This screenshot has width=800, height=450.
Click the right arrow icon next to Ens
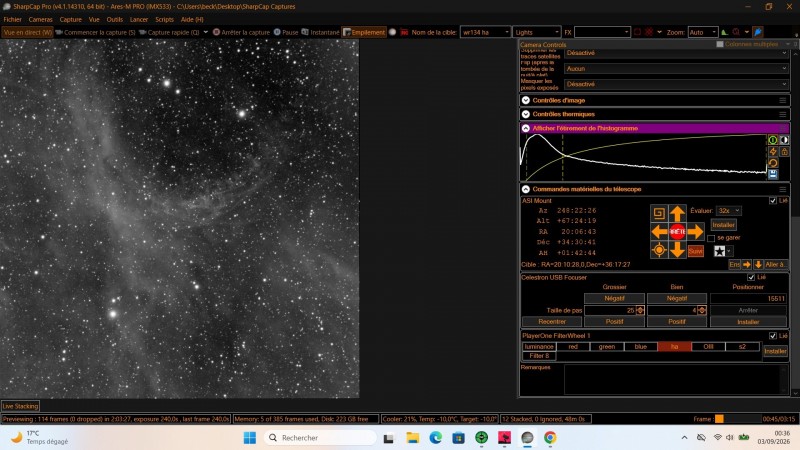(747, 264)
